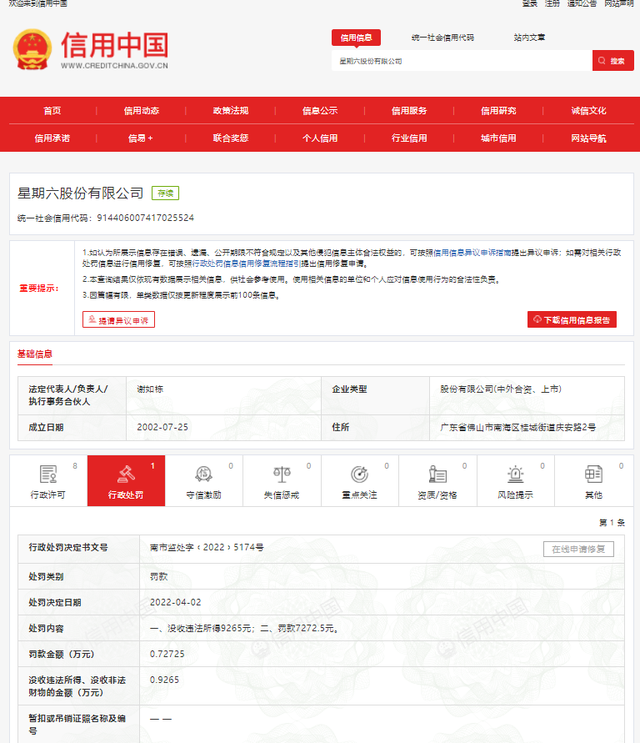Click the company name search input field
This screenshot has width=640, height=743.
coord(460,61)
